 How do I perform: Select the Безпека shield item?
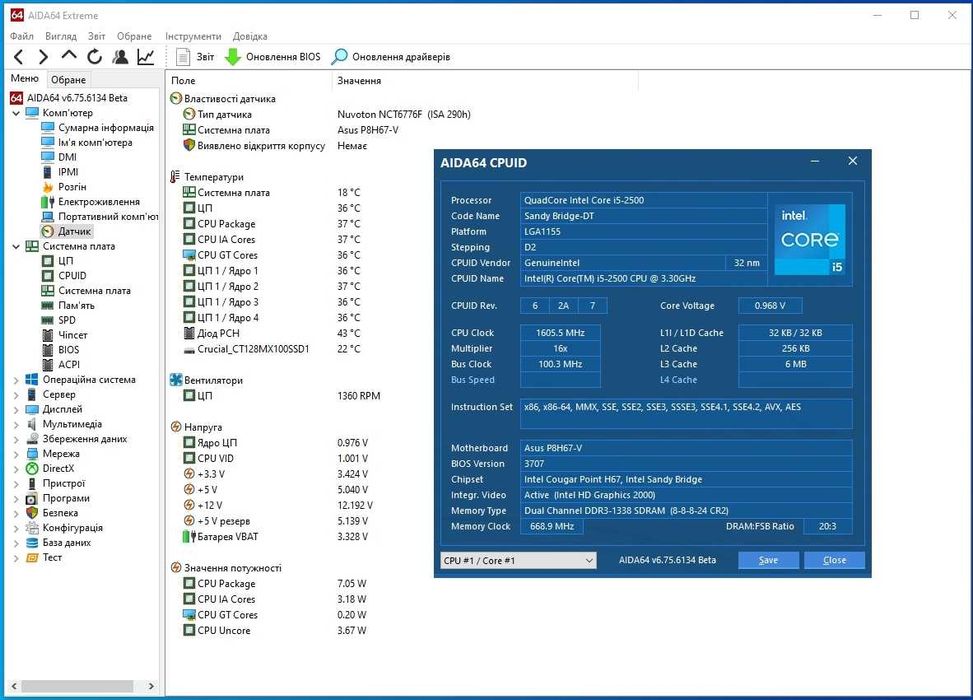click(x=52, y=513)
